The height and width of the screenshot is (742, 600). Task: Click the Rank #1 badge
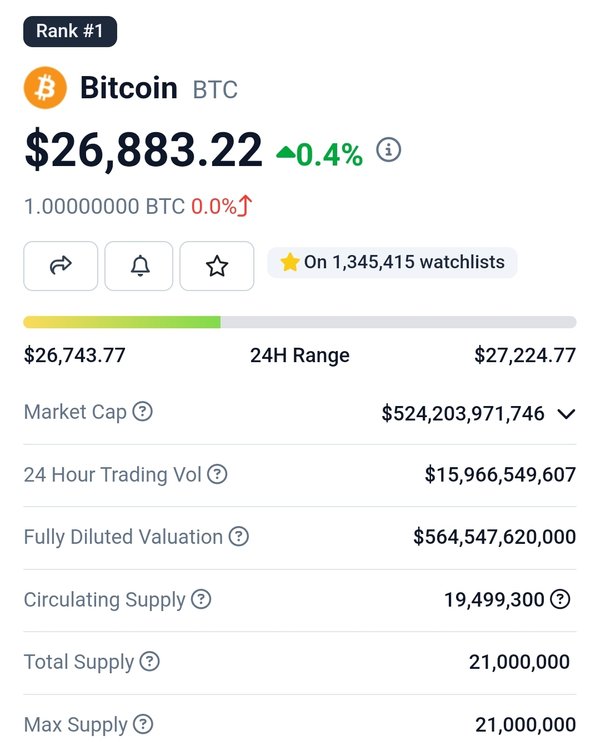tap(70, 31)
